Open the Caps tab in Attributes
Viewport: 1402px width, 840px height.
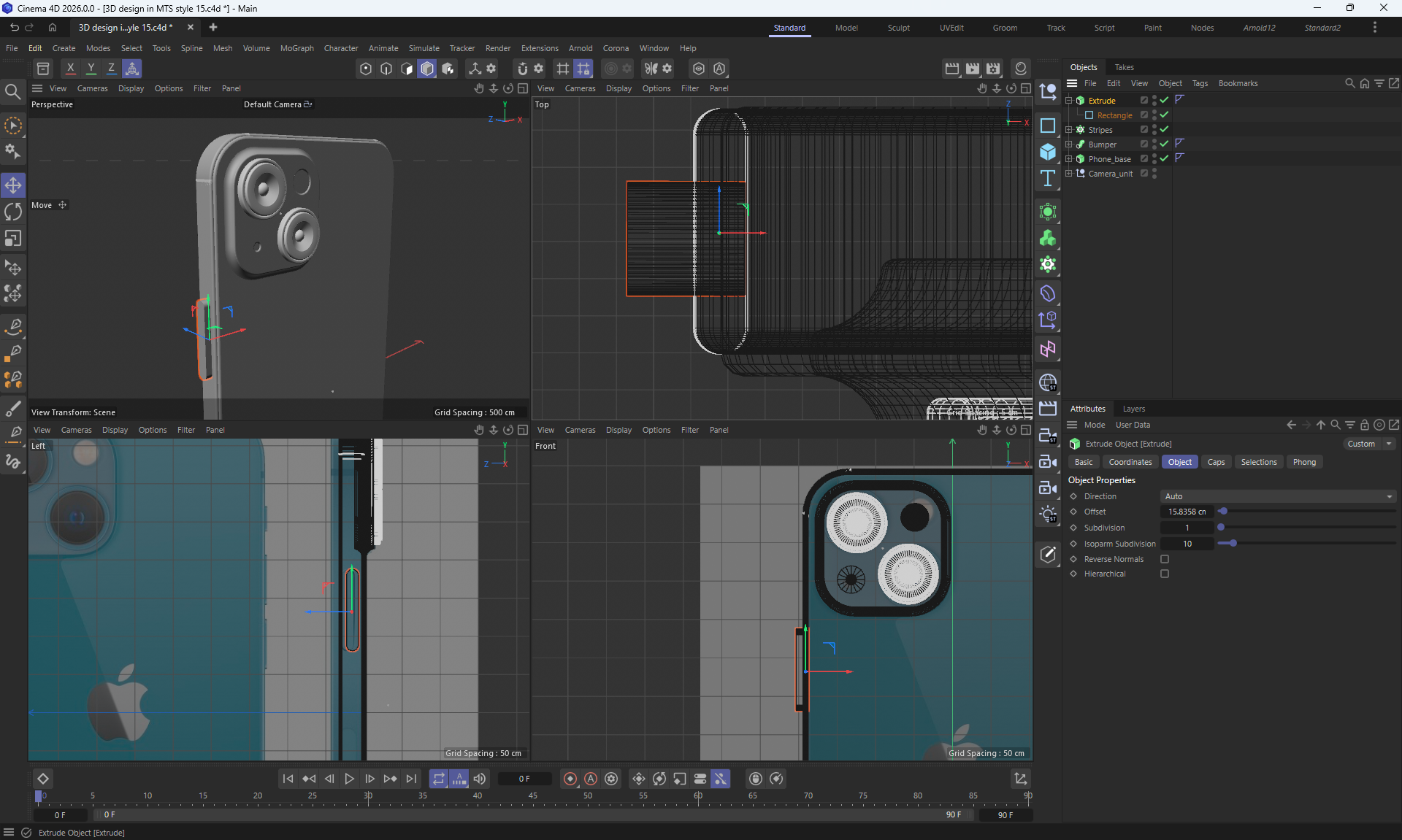click(1216, 462)
